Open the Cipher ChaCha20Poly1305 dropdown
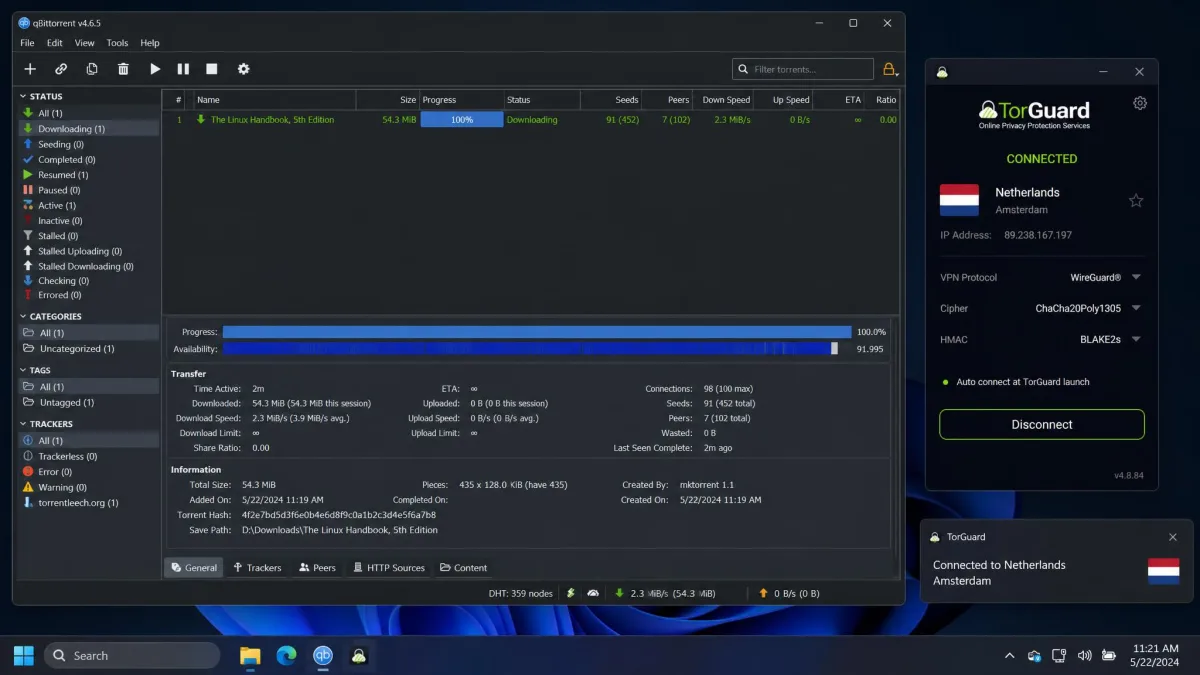The width and height of the screenshot is (1200, 675). [1136, 309]
